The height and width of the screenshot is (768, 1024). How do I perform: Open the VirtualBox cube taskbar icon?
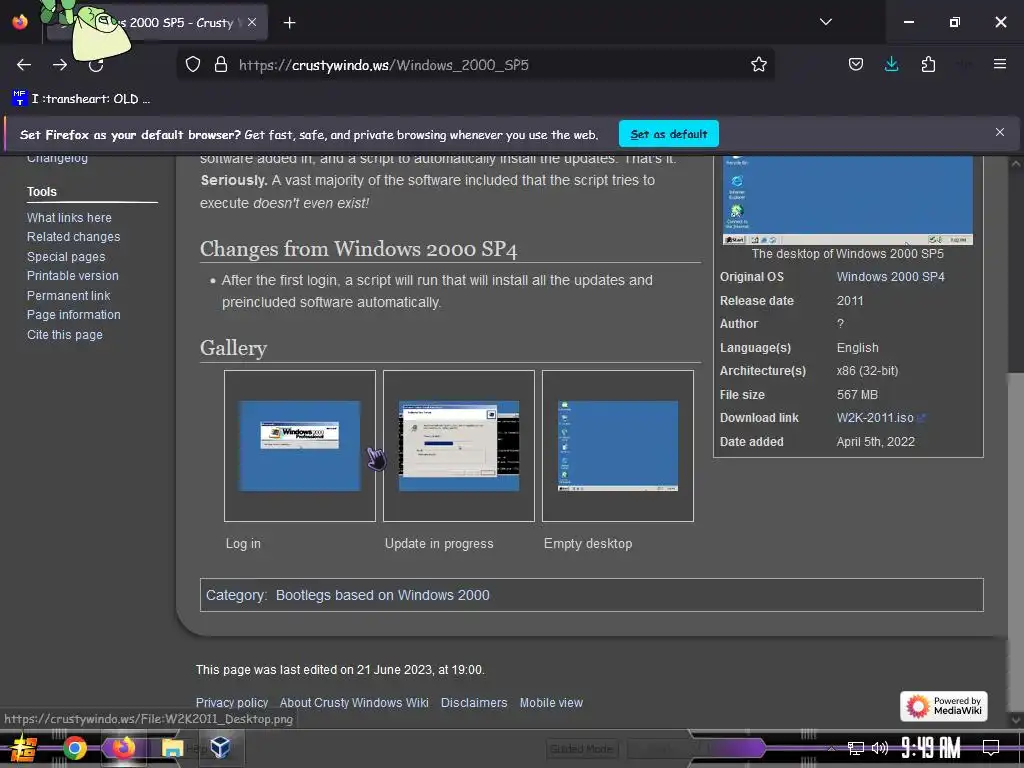221,747
